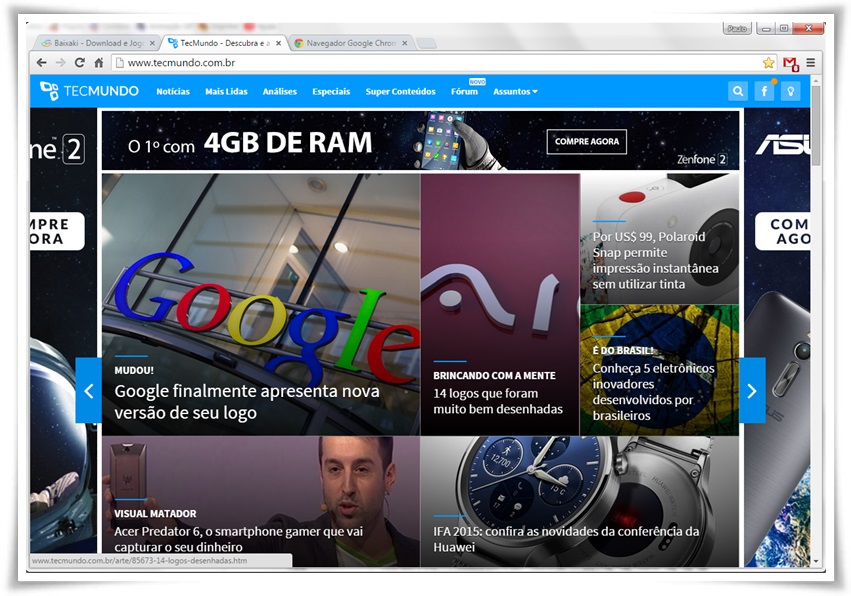Close the Baixaki tab
851x596 pixels.
152,43
